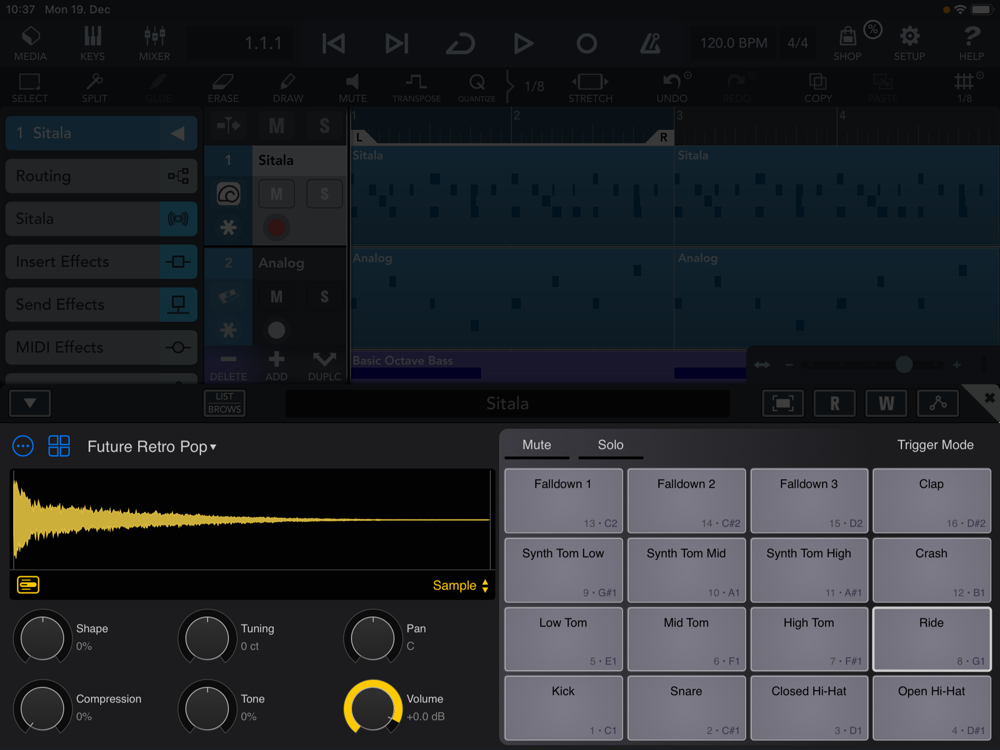Edit the 120.0 BPM tempo field
The width and height of the screenshot is (1000, 750).
733,43
